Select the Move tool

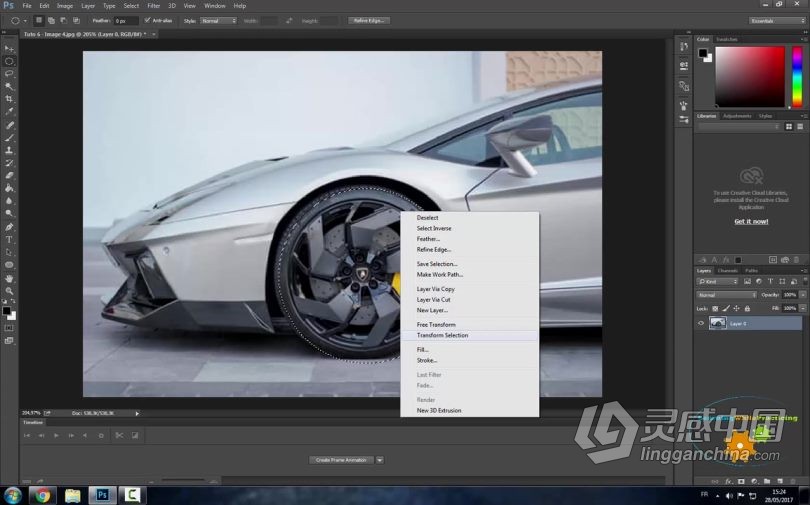(x=9, y=49)
